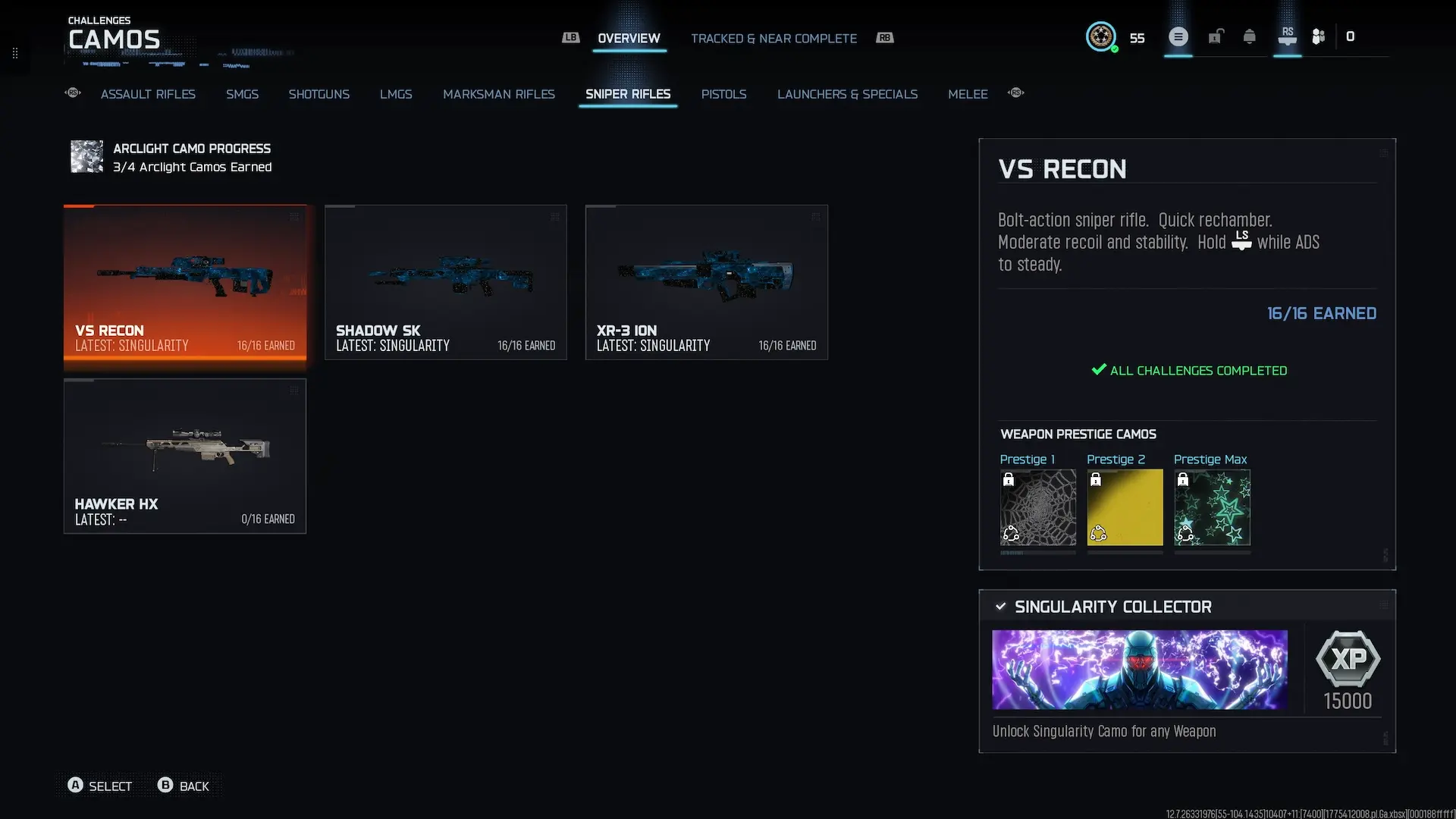Open the player rank emblem profile
The image size is (1456, 819).
(1100, 36)
